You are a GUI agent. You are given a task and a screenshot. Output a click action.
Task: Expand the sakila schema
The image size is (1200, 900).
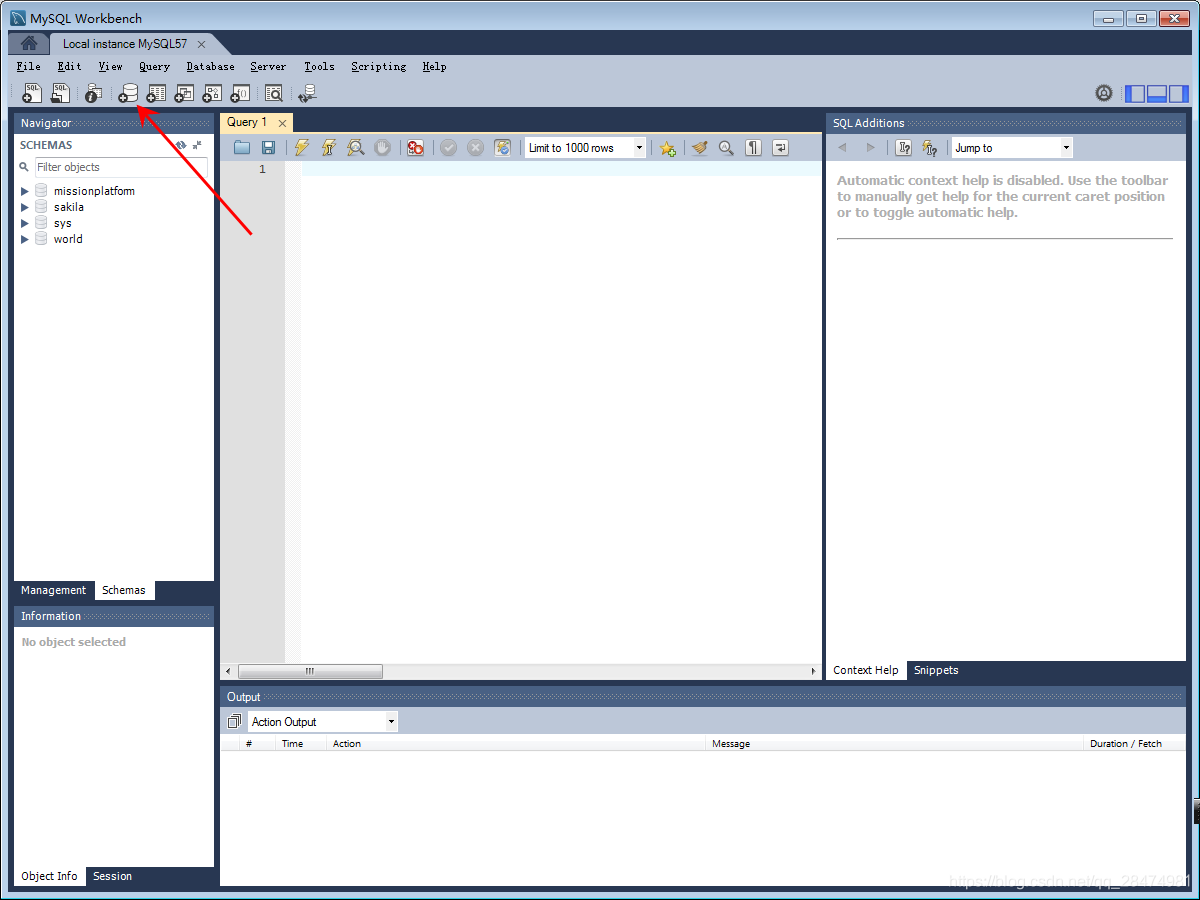[25, 207]
